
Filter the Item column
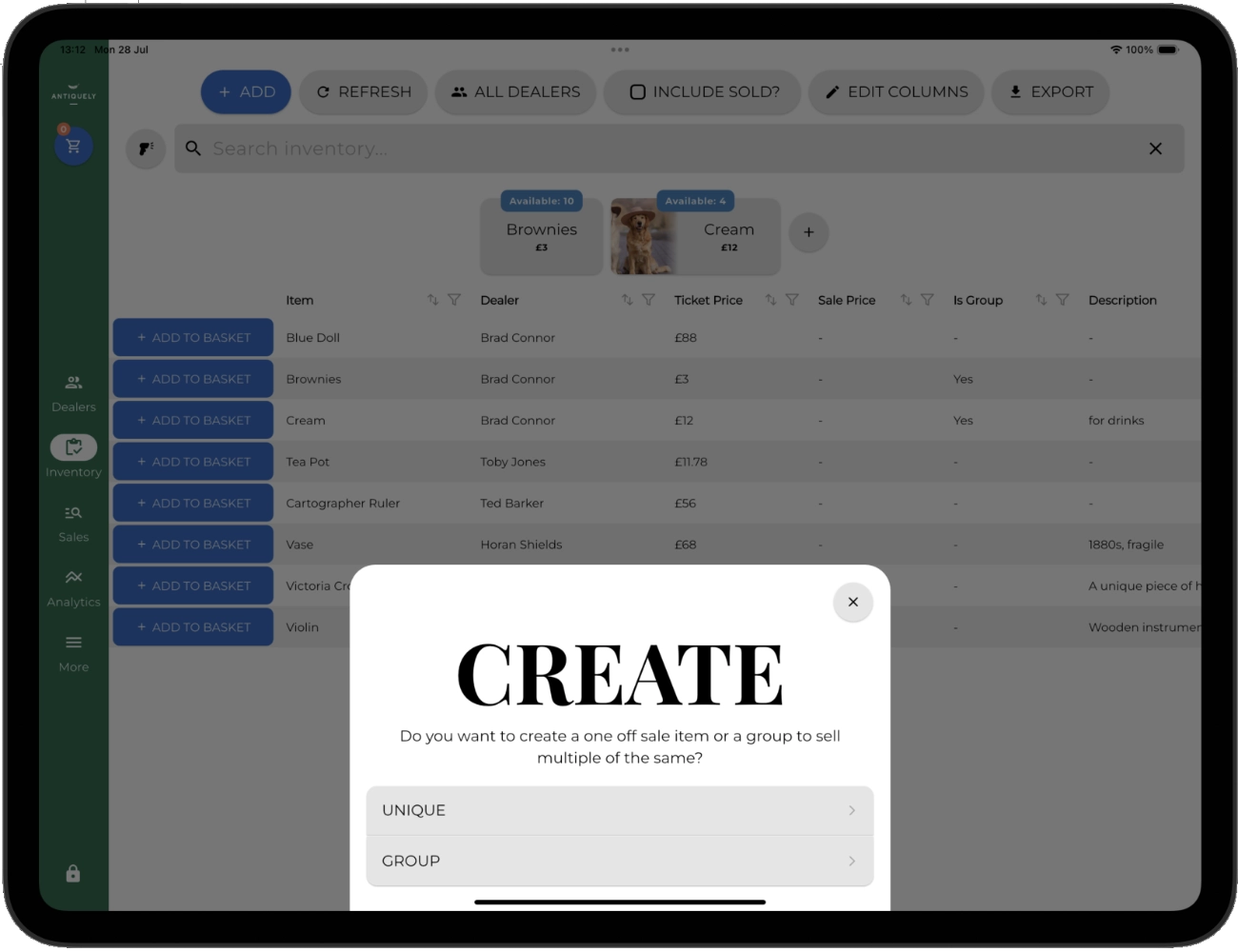tap(454, 300)
